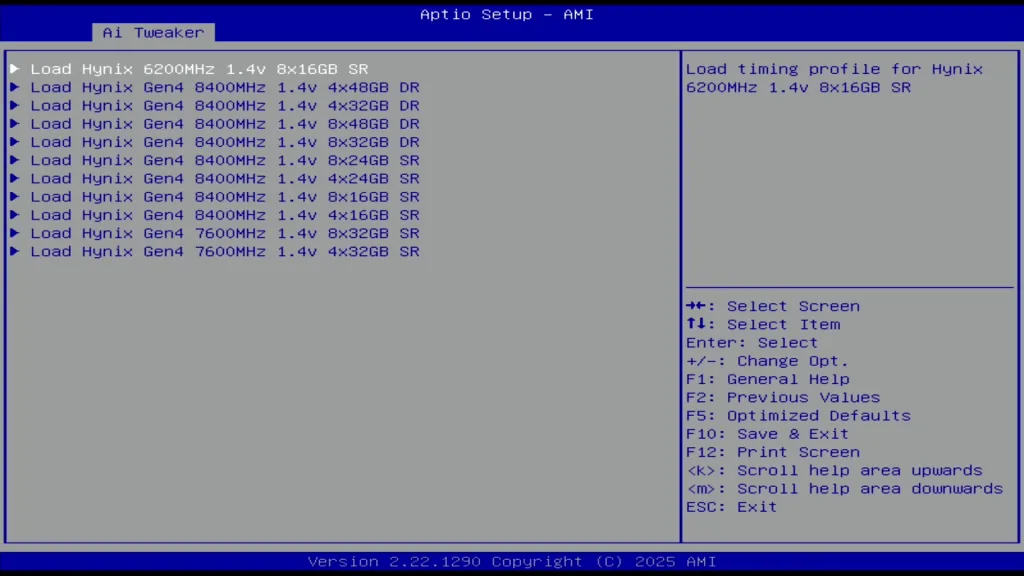The image size is (1024, 576).
Task: Click the Version 2.22.1290 footer text
Action: (511, 562)
